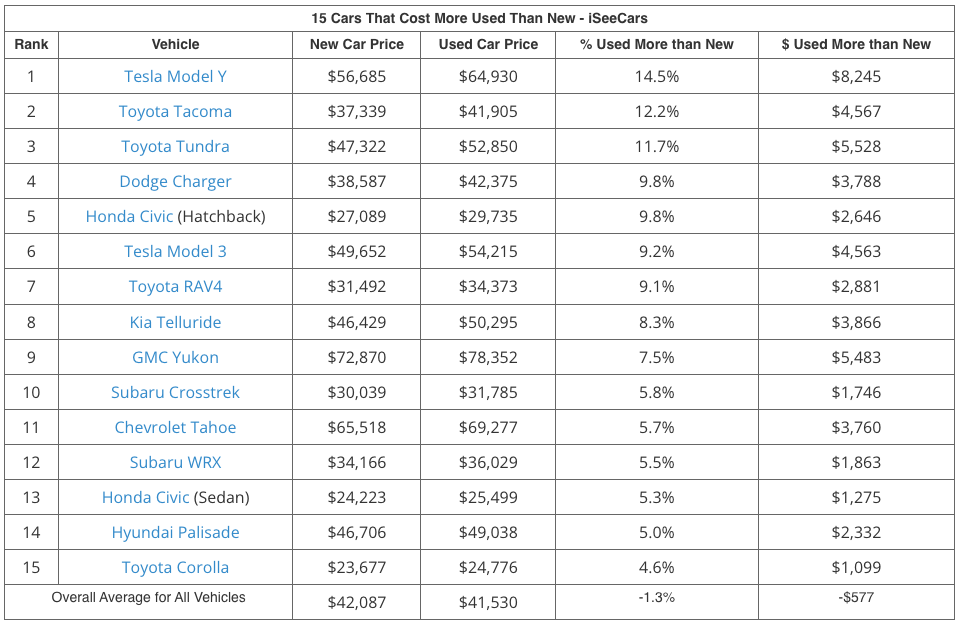
Task: Visit the GMC Yukon link
Action: click(175, 357)
